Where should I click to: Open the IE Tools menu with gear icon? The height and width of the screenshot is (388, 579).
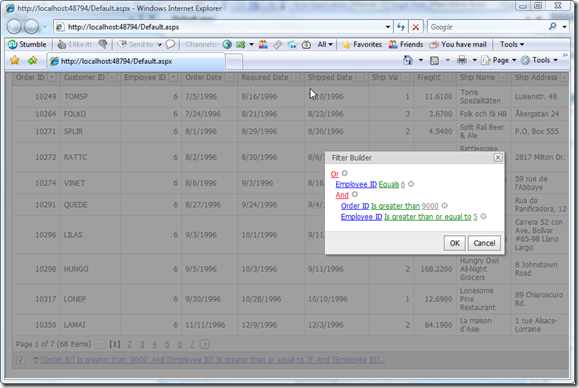(x=539, y=60)
